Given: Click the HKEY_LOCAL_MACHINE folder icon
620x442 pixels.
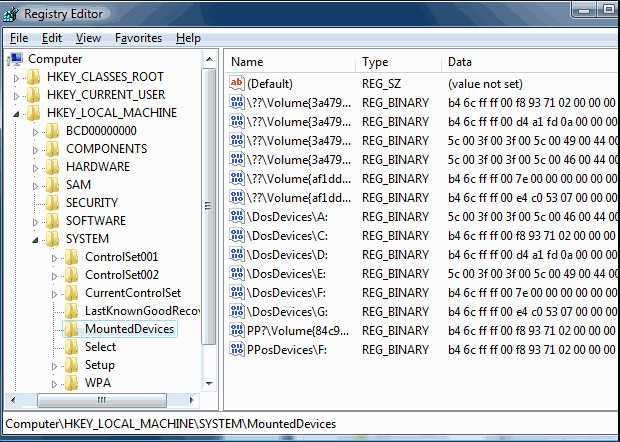Looking at the screenshot, I should point(34,113).
